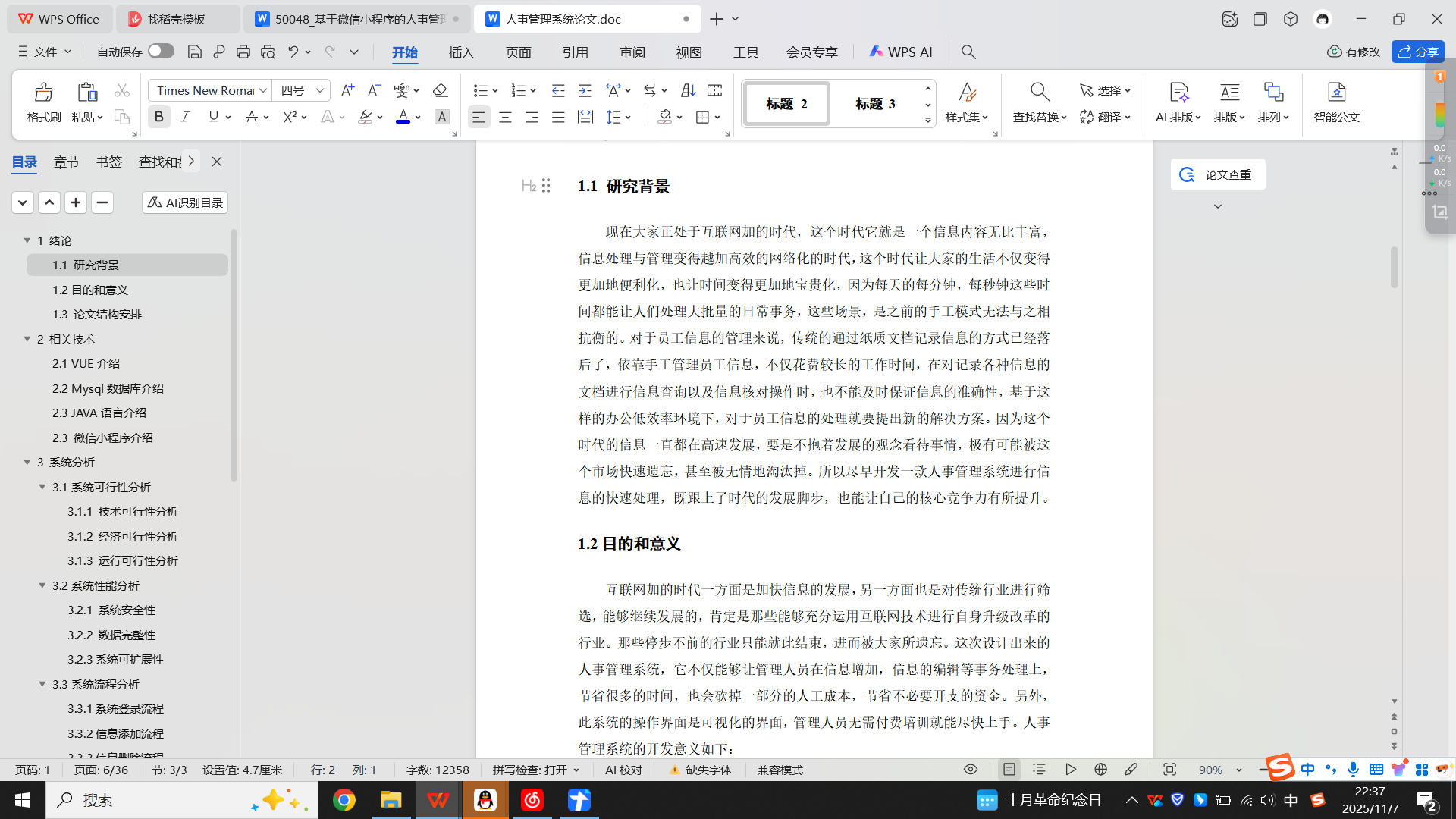Toggle eye protection mode in status bar
This screenshot has height=819, width=1456.
(x=970, y=770)
